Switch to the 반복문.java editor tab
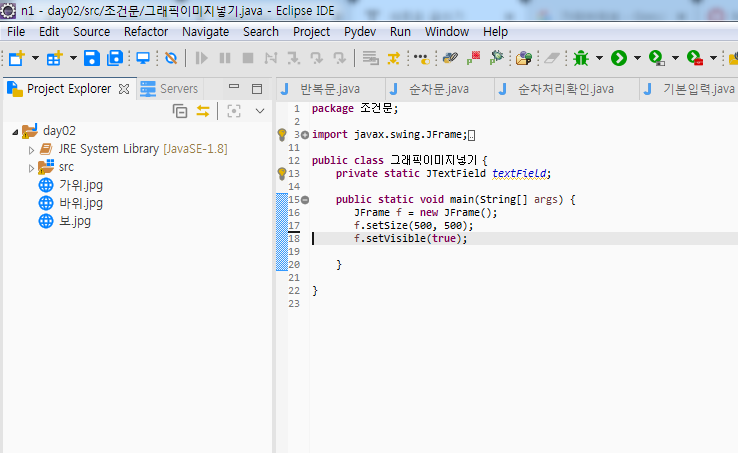 click(329, 89)
